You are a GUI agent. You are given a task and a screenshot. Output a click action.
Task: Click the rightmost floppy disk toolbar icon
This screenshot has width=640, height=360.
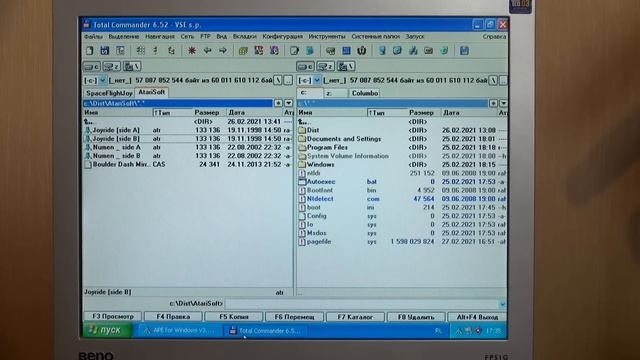[x=464, y=51]
